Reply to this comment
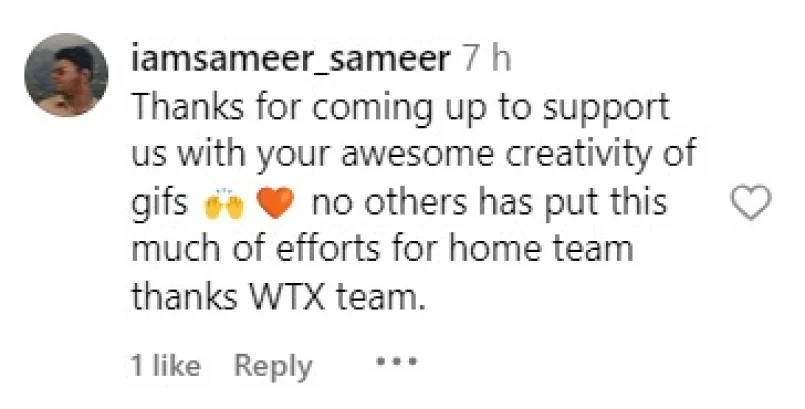The width and height of the screenshot is (805, 409). [273, 366]
